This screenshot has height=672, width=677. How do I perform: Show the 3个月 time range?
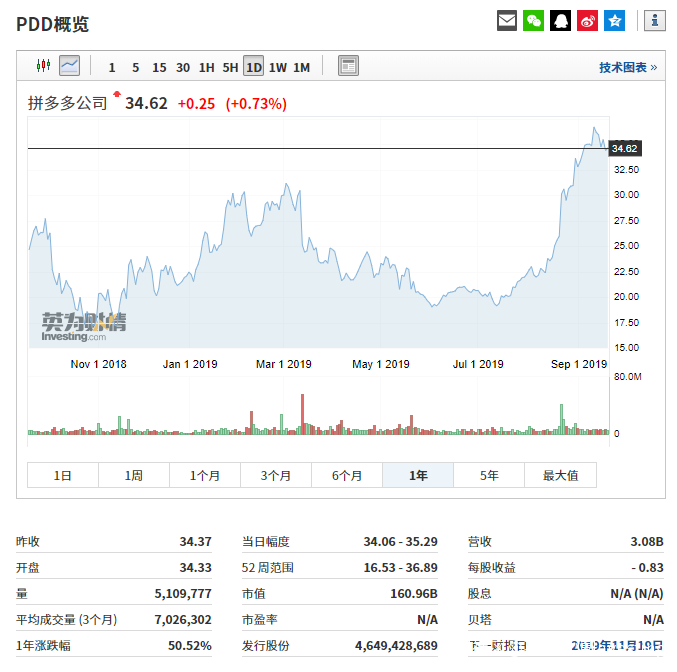click(276, 475)
